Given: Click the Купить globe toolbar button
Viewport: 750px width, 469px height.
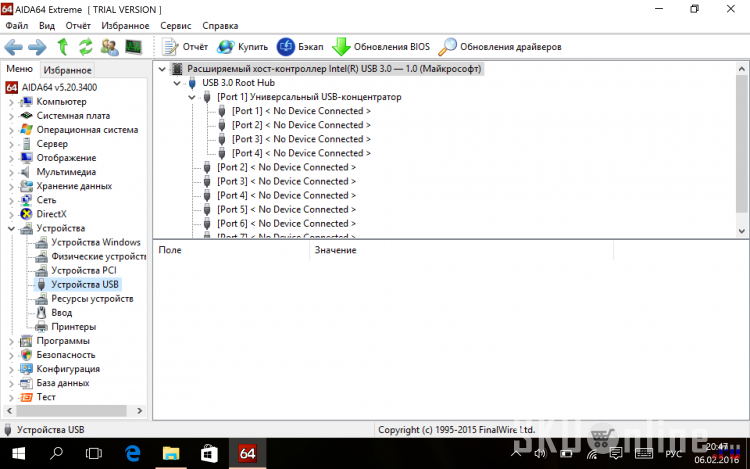Looking at the screenshot, I should 242,47.
